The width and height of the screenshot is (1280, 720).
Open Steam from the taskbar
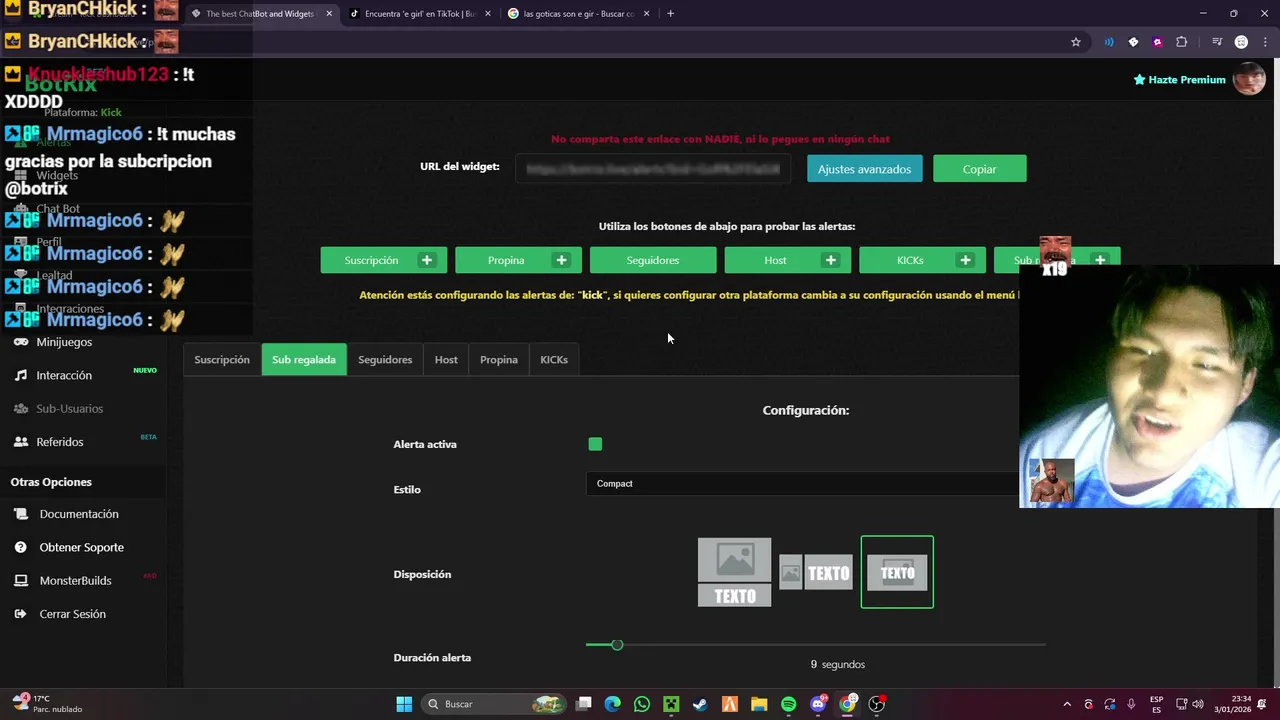700,704
